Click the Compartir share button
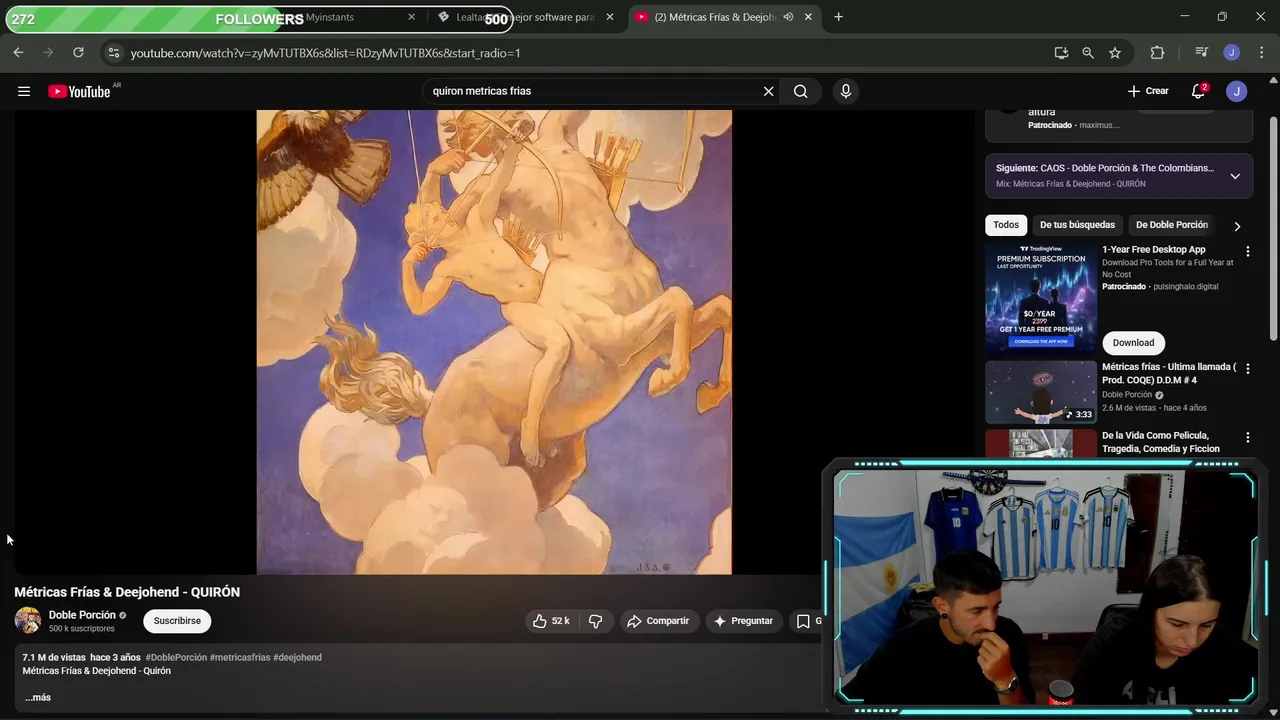This screenshot has width=1280, height=720. (x=658, y=621)
